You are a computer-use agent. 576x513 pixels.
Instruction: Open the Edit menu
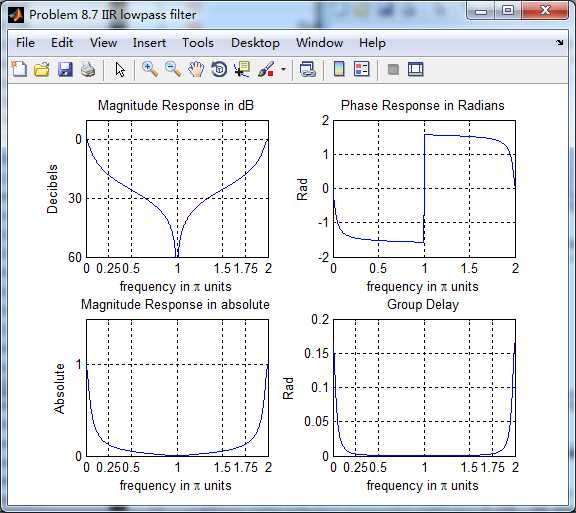62,43
